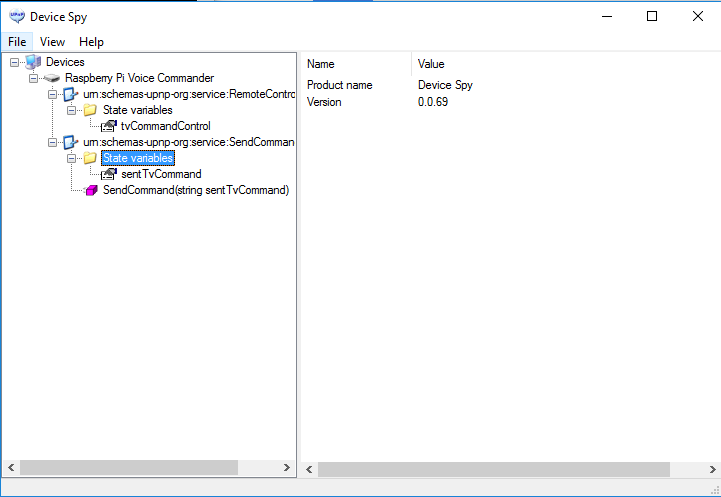Collapse the RemoteControl service node

pyautogui.click(x=52, y=94)
